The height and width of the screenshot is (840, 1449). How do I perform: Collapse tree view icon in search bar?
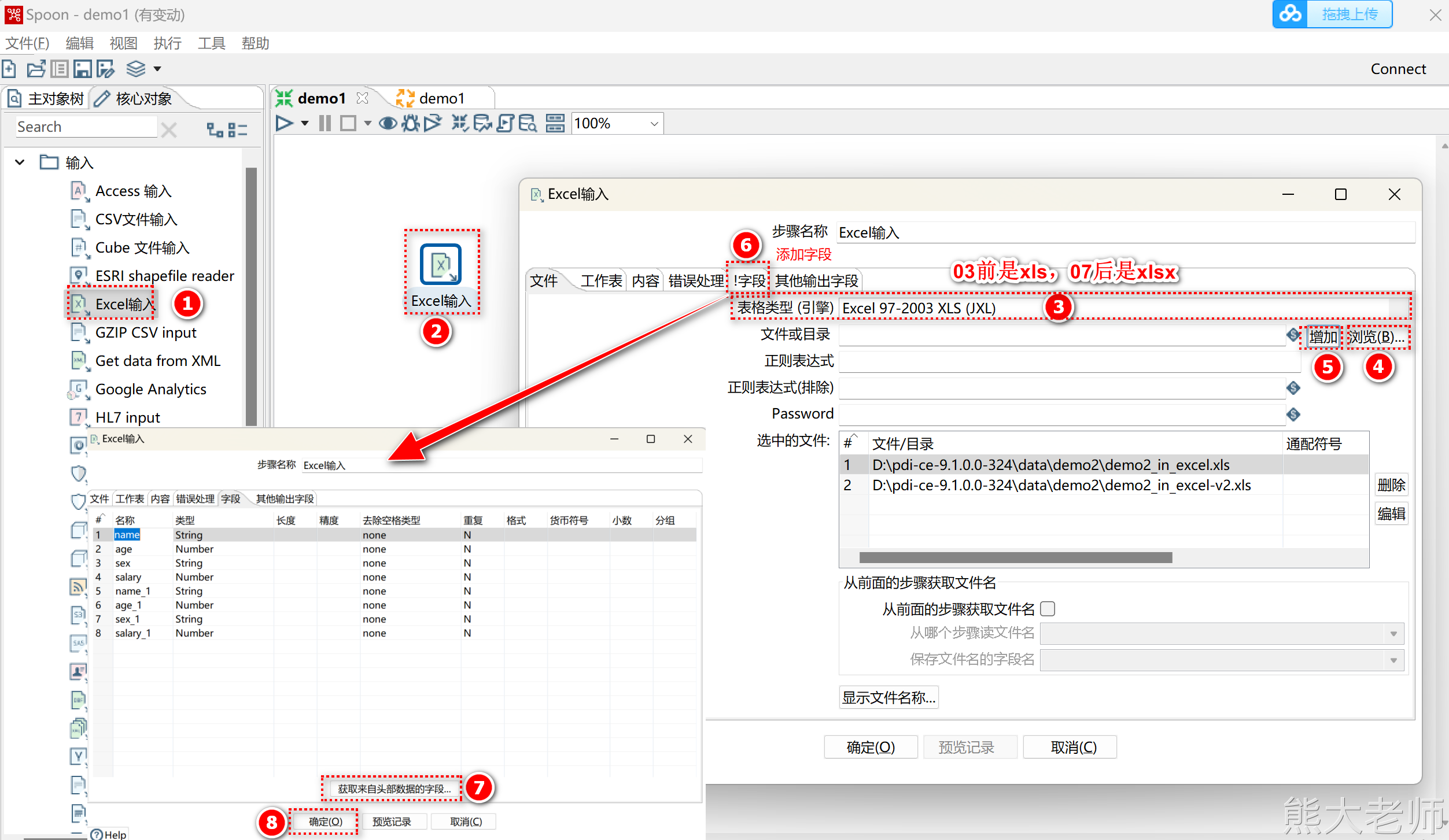tap(238, 129)
